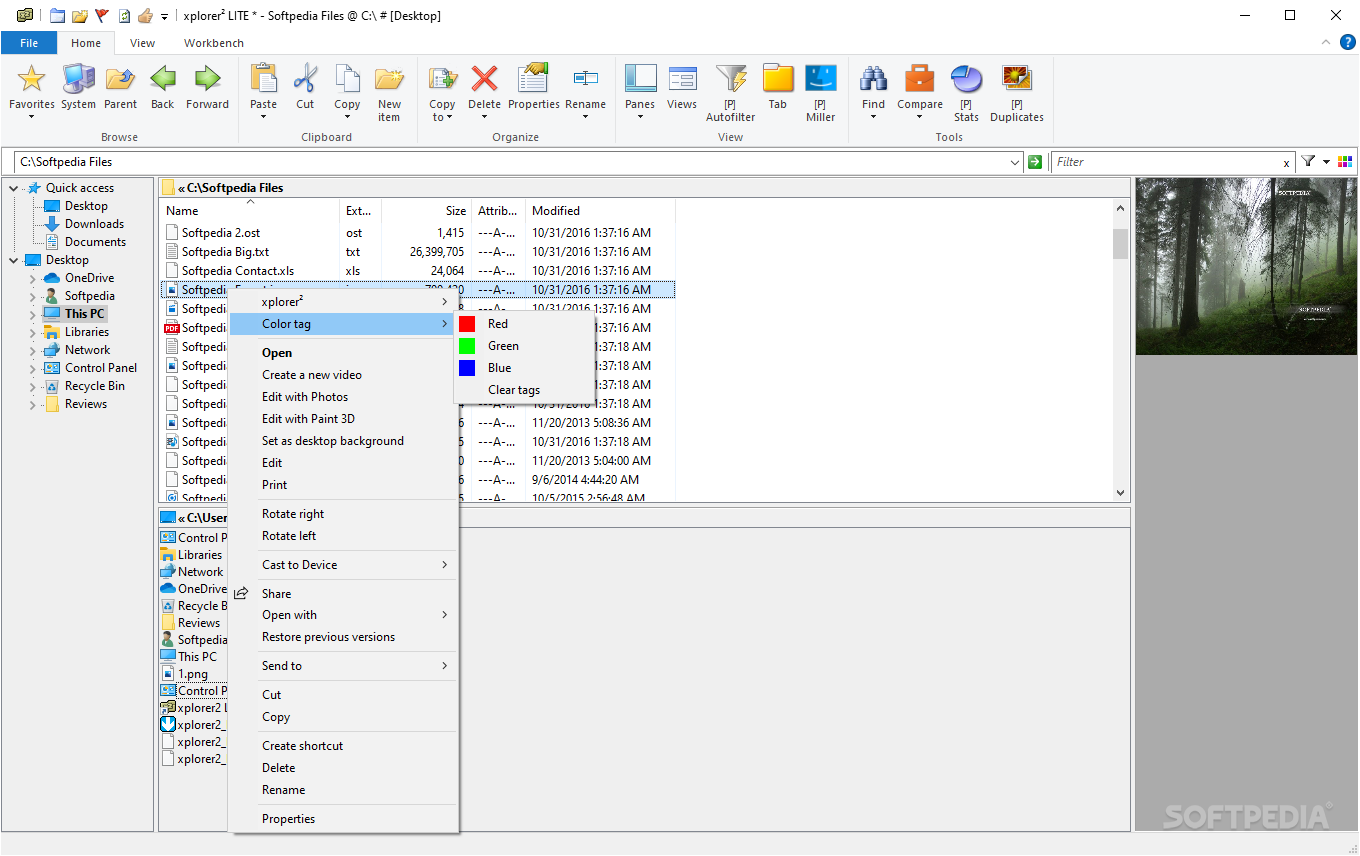Viewport: 1360px width, 856px height.
Task: Open the Stats pie chart icon
Action: [966, 78]
